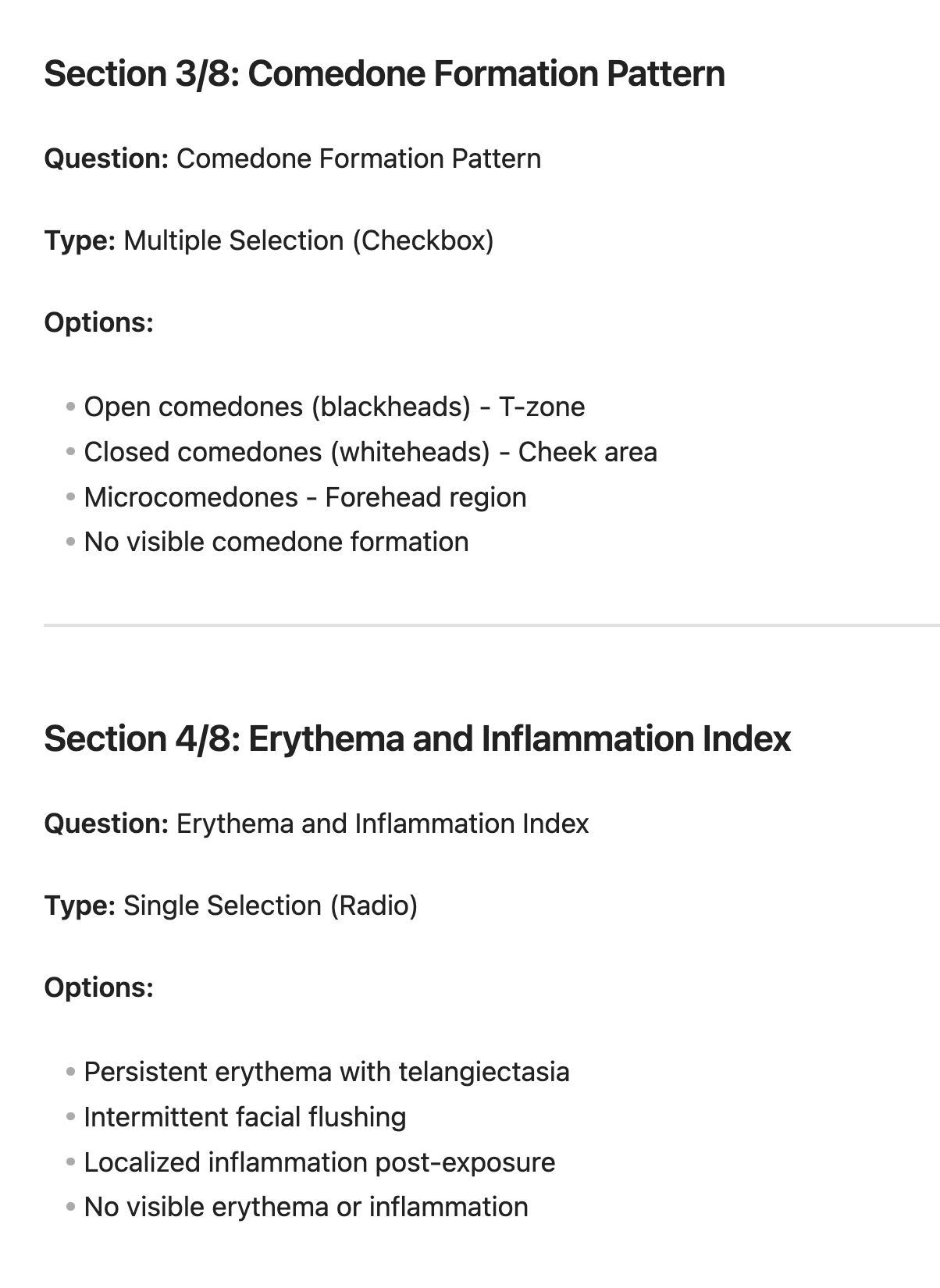
Task: Click the Section 4/8 Erythema and Inflammation heading
Action: (x=418, y=739)
